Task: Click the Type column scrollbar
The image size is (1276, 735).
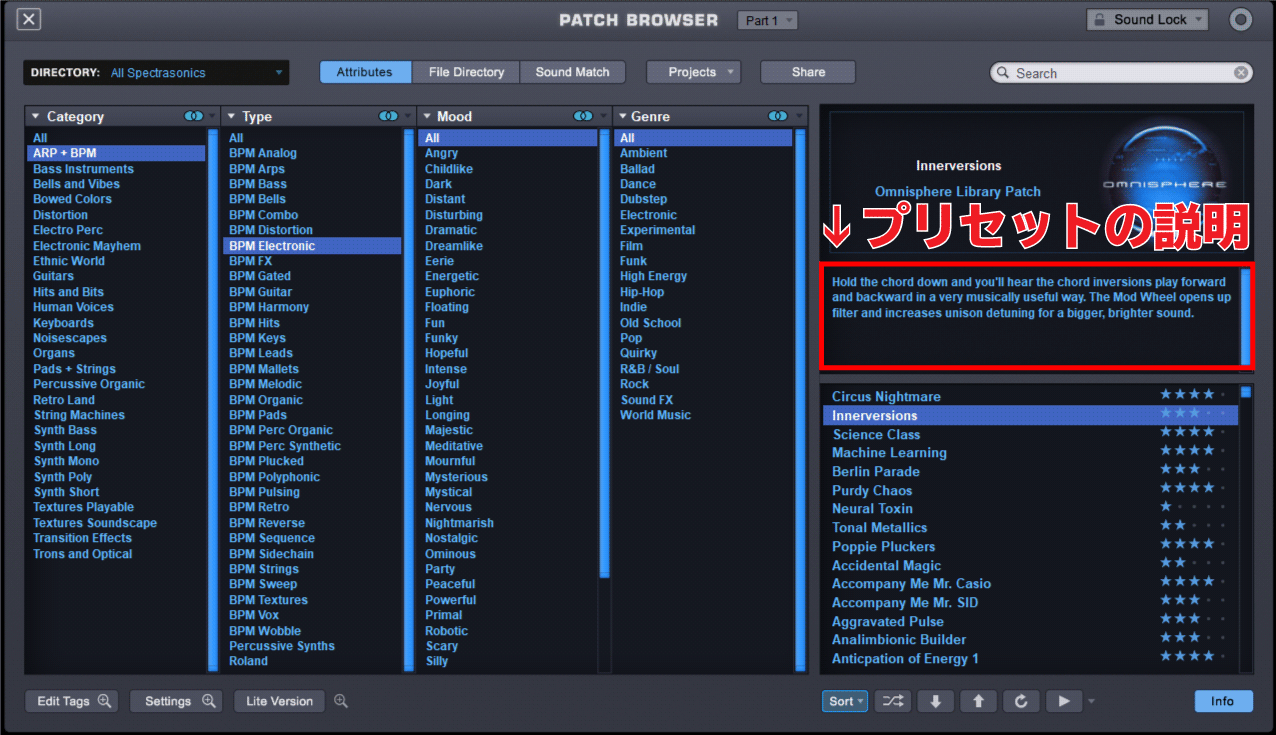Action: click(408, 400)
